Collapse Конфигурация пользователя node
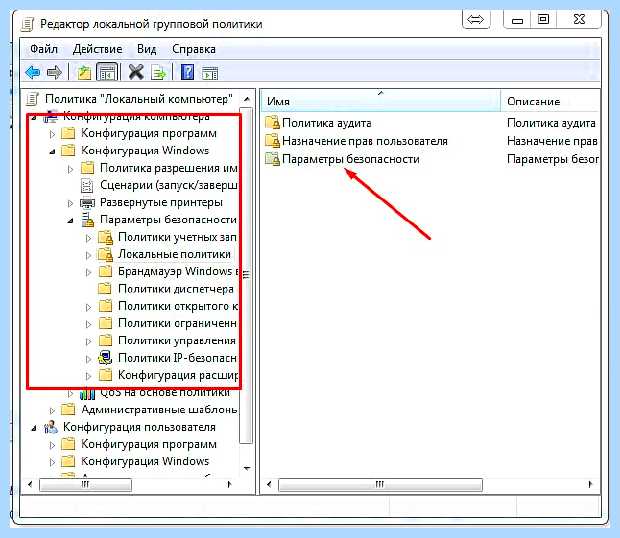 pos(34,428)
